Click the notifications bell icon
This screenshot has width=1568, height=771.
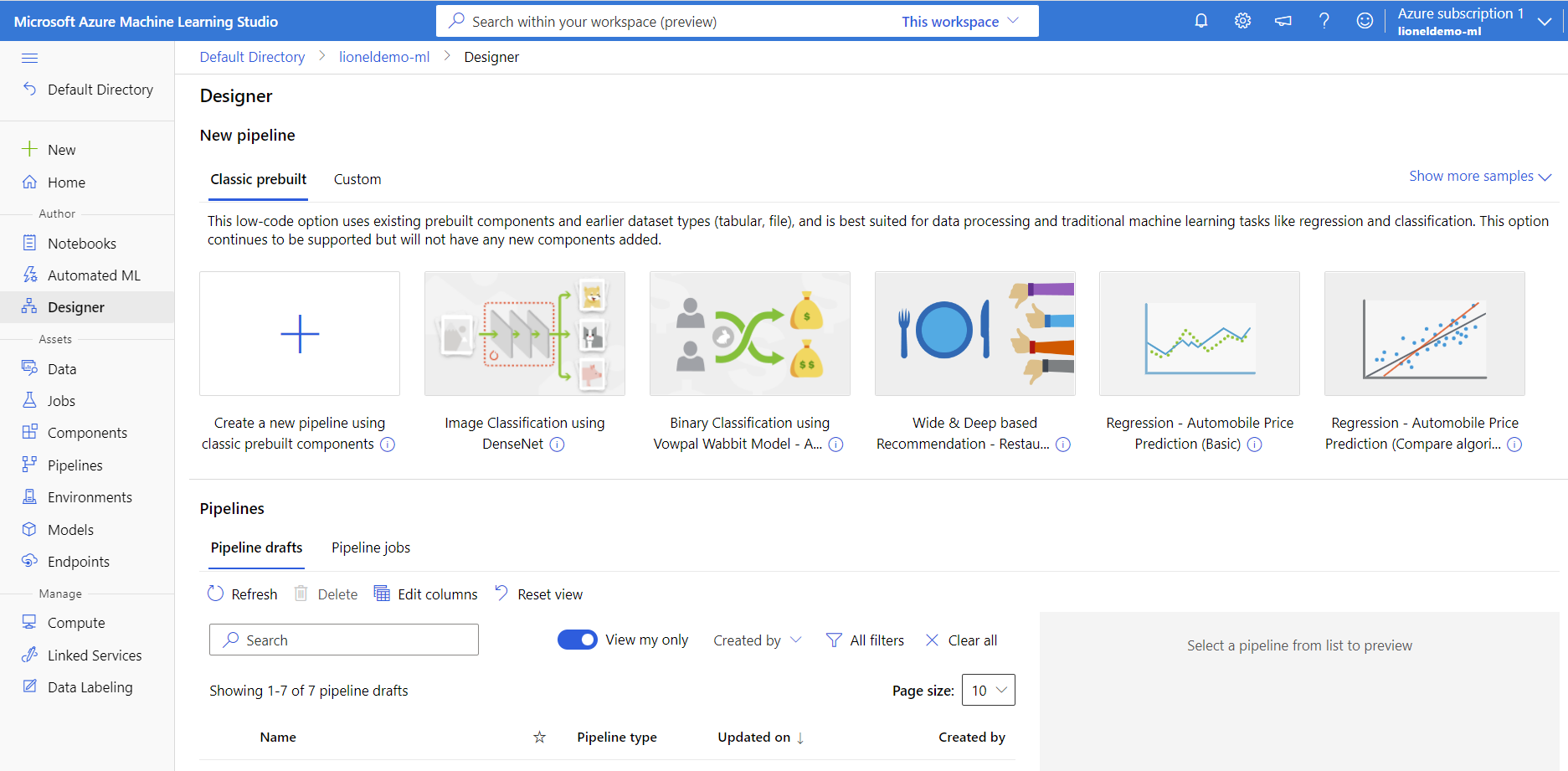pos(1200,20)
